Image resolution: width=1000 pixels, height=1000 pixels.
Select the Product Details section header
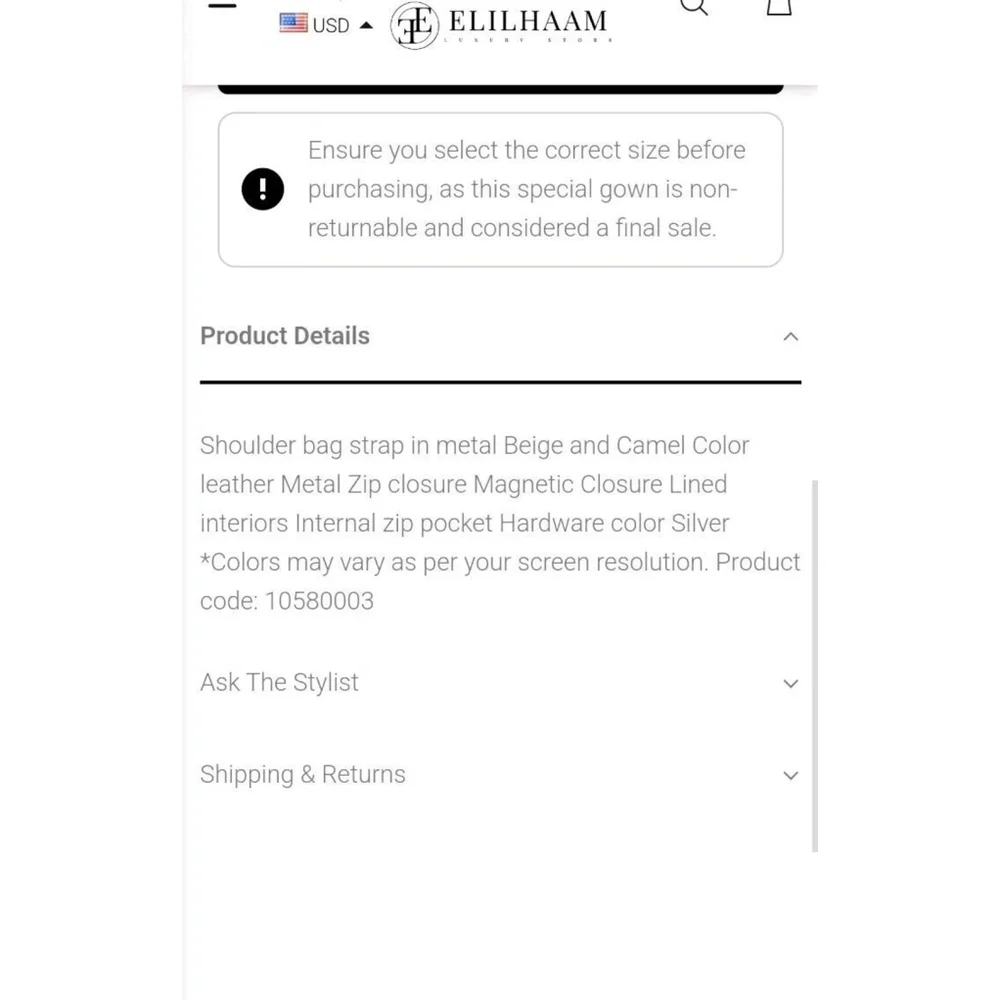(501, 336)
